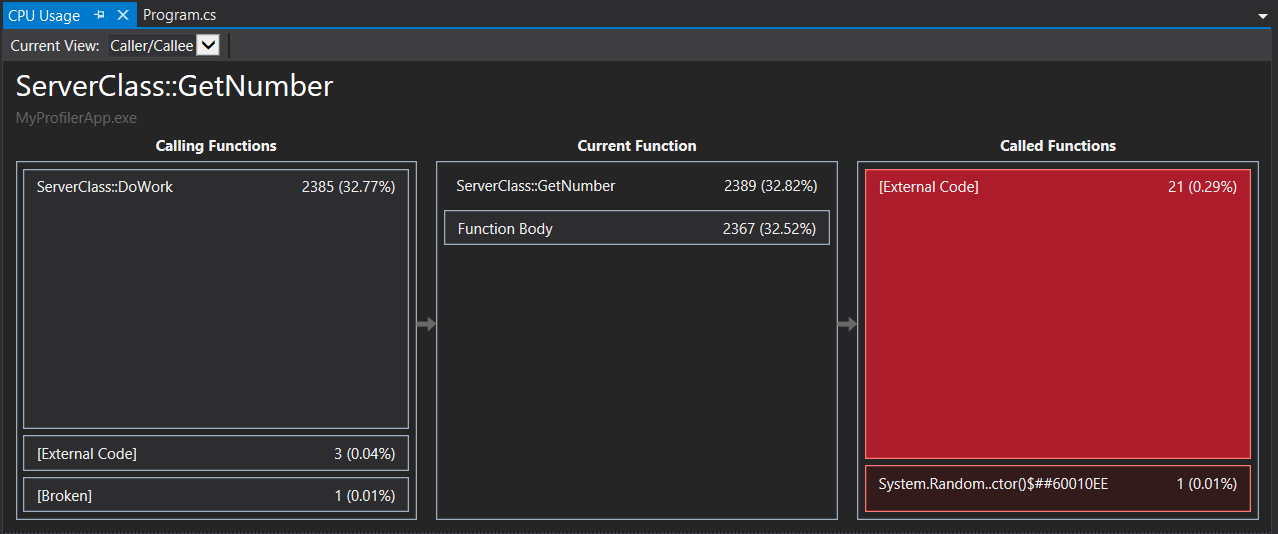Click the Calling Functions column header
1278x534 pixels.
(216, 146)
